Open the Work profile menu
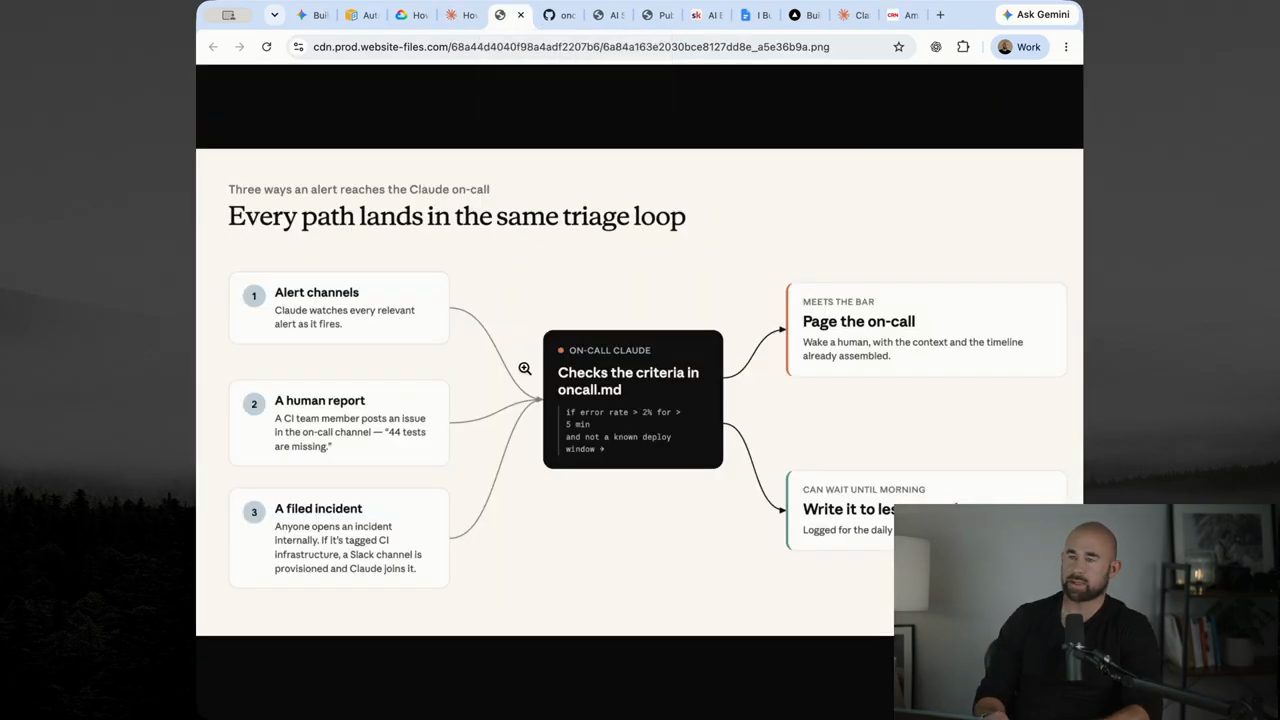Screen dimensions: 1280x720 [x=1018, y=47]
